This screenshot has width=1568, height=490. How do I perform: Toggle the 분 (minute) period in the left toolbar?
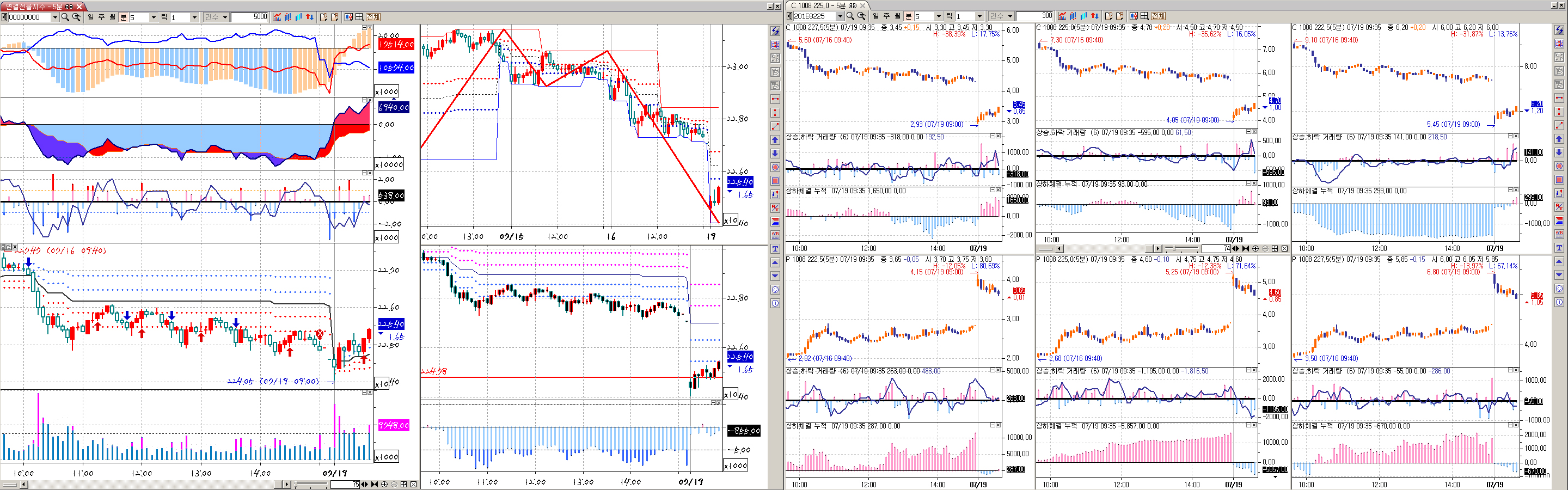pyautogui.click(x=124, y=17)
